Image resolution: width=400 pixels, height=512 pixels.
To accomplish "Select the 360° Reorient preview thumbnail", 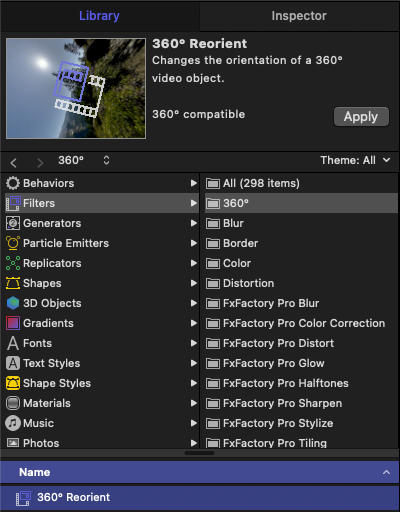I will (x=76, y=88).
